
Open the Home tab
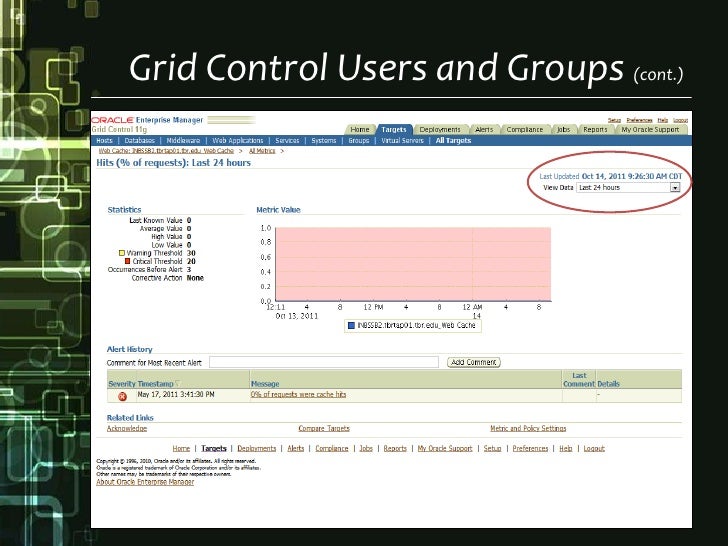click(360, 130)
